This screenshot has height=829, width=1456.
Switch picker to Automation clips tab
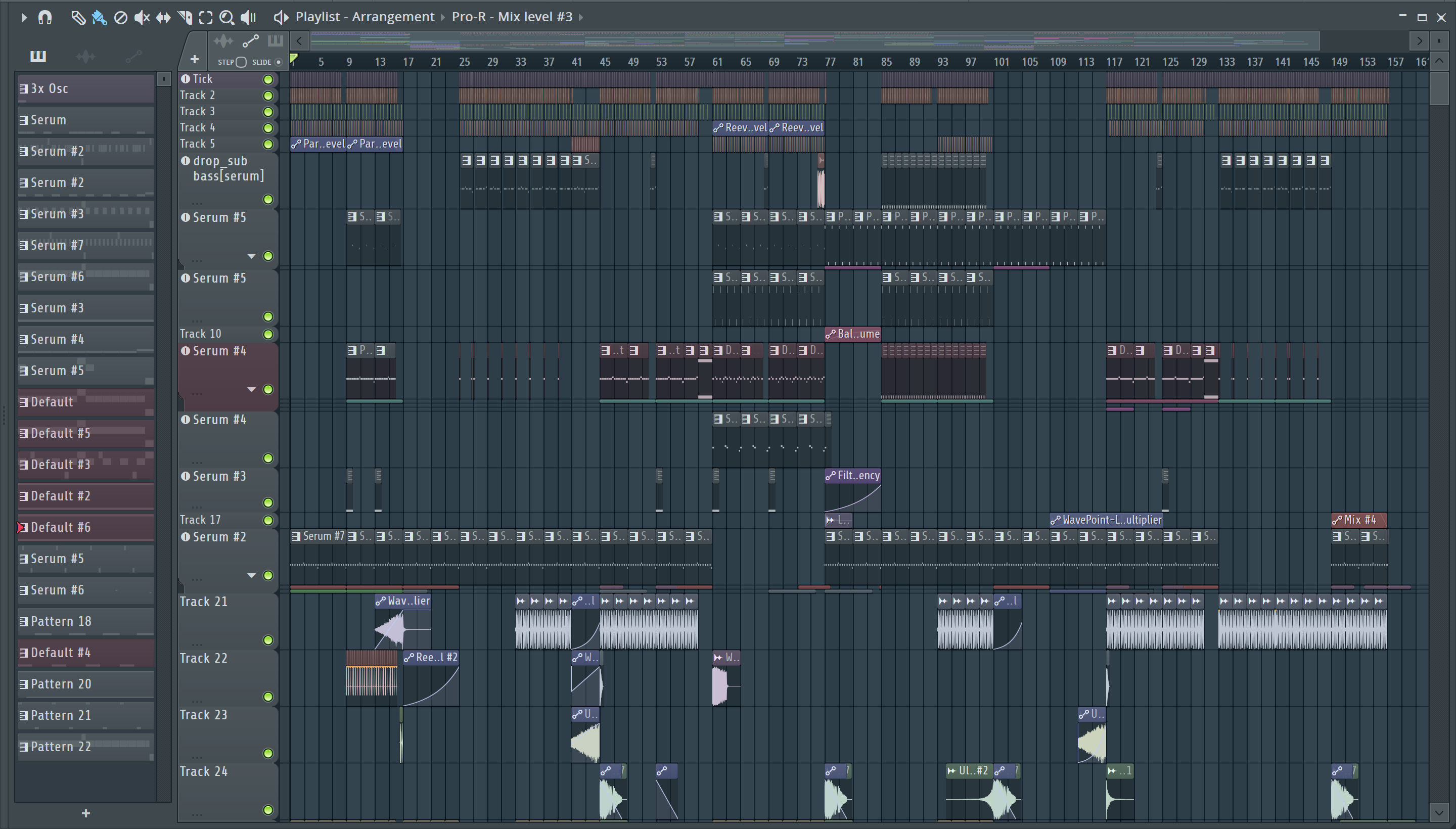[x=133, y=56]
